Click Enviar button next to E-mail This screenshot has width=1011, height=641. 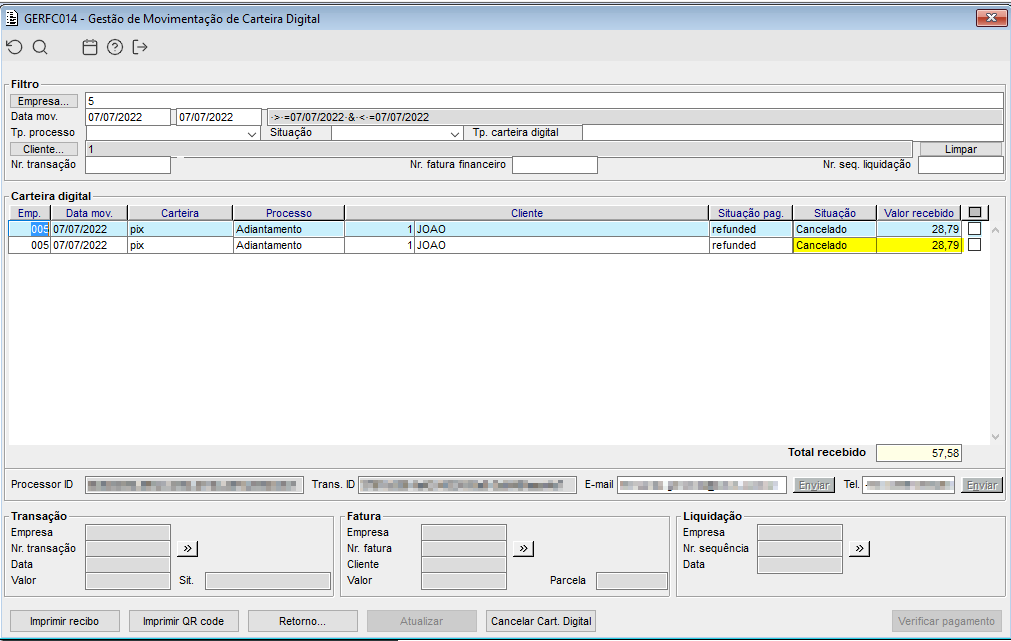tap(814, 485)
